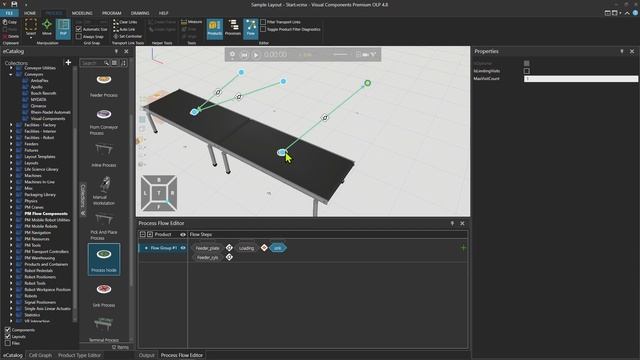
Task: Pin the Properties panel
Action: pos(622,51)
